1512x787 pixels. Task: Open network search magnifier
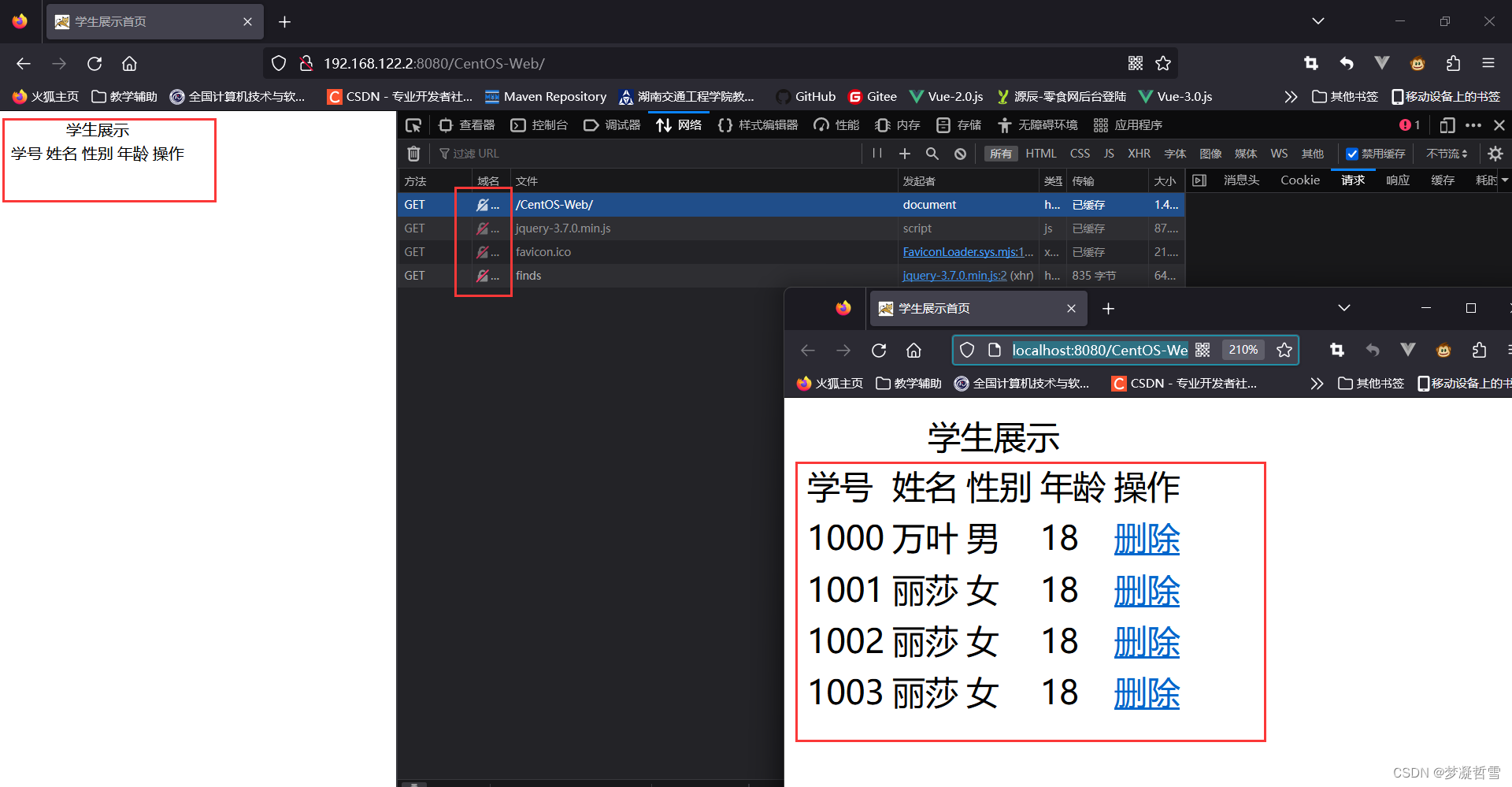point(932,154)
